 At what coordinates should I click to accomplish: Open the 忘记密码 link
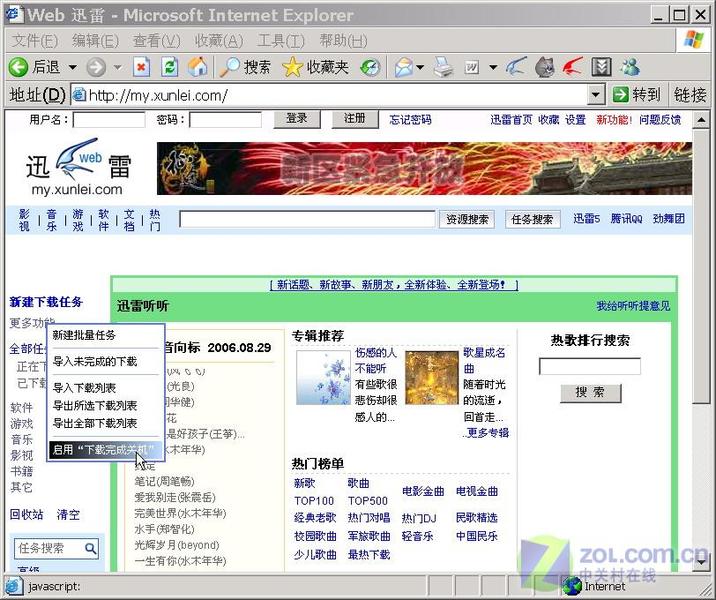pos(410,120)
